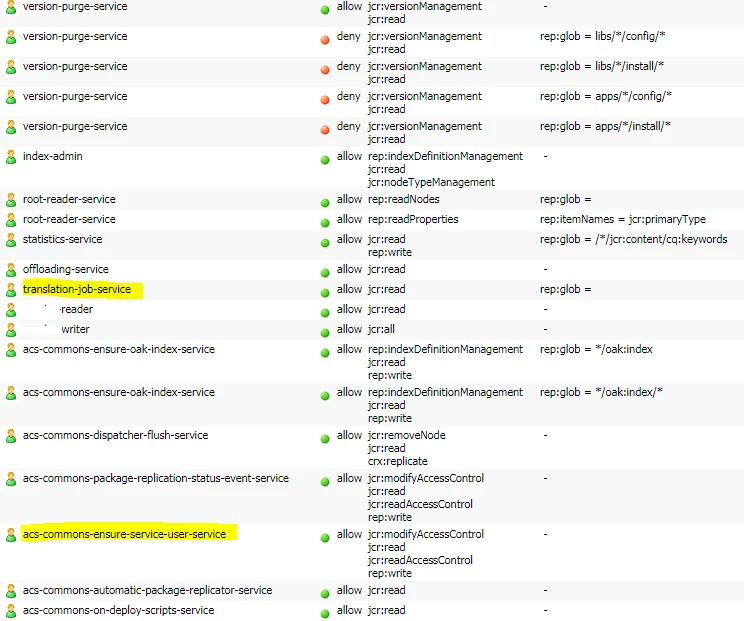Click the user icon of the reader row
Viewport: 744px width, 621px height.
coord(10,310)
